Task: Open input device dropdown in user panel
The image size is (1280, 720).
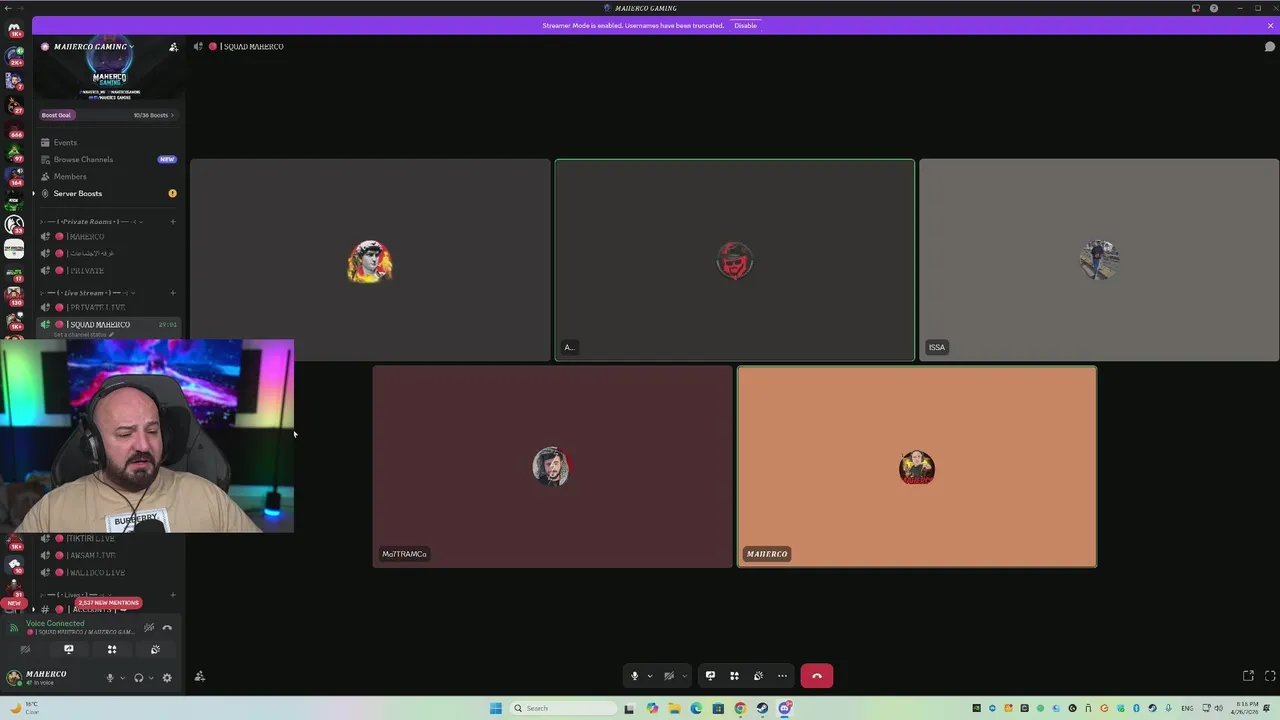Action: tap(122, 678)
